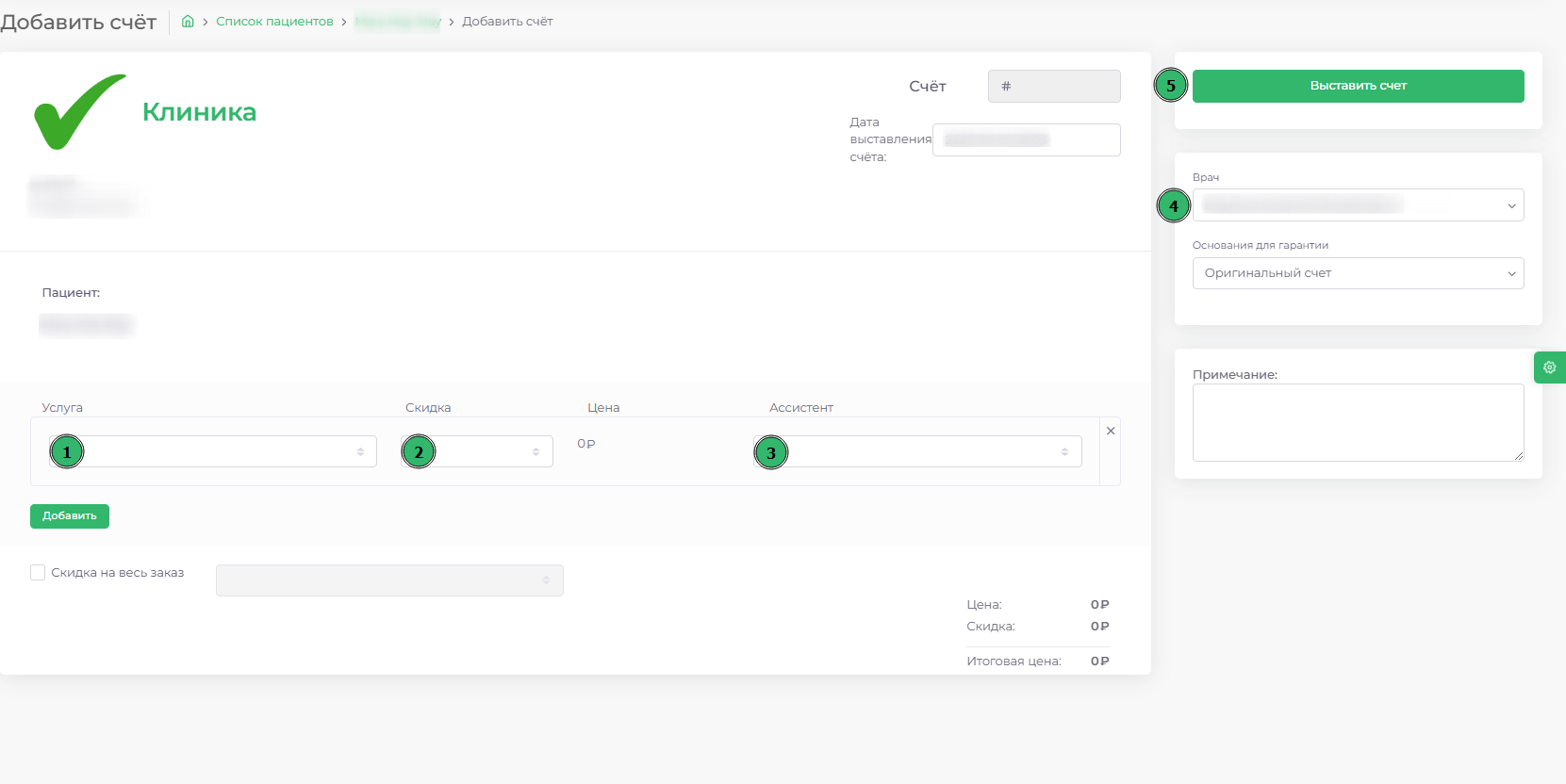1566x784 pixels.
Task: Click the invoice date field
Action: click(x=1026, y=139)
